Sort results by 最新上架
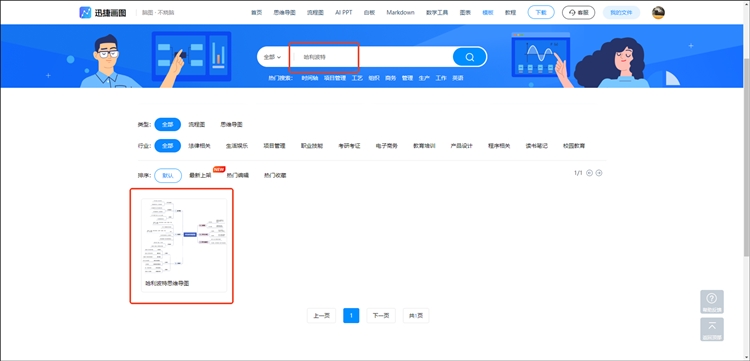The image size is (750, 361). pos(200,175)
